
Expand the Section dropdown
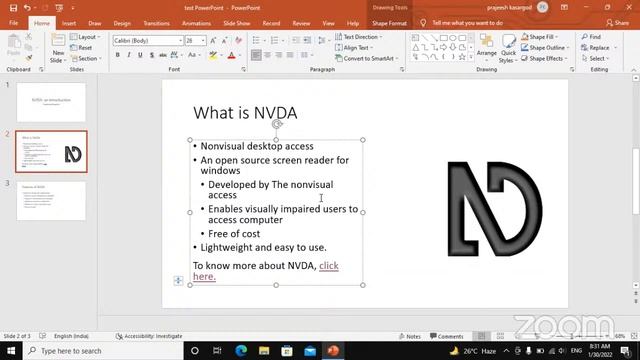pos(85,58)
